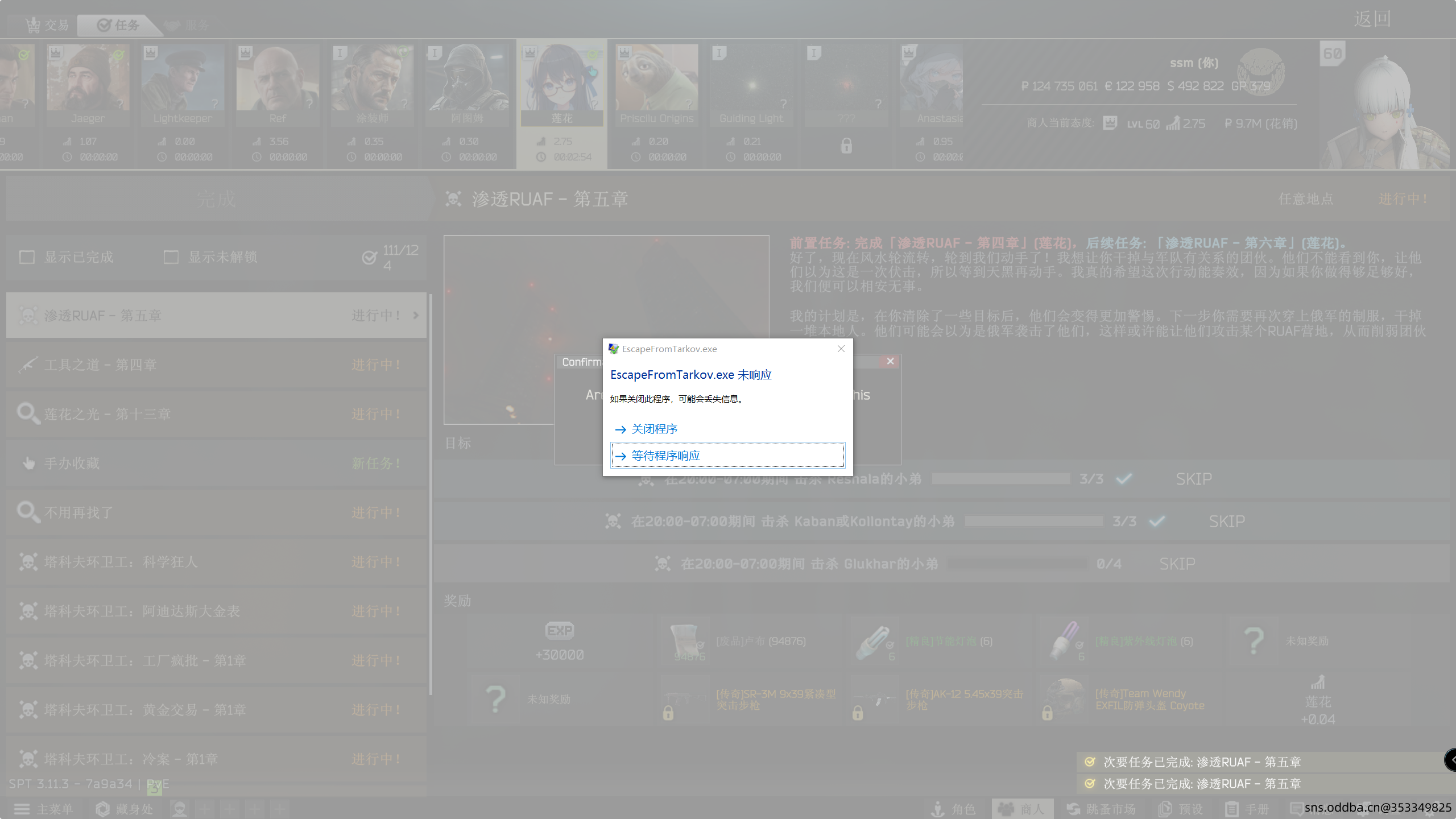Click the skull icon of the Glukhar objective
The image size is (1456, 819).
pyautogui.click(x=663, y=564)
